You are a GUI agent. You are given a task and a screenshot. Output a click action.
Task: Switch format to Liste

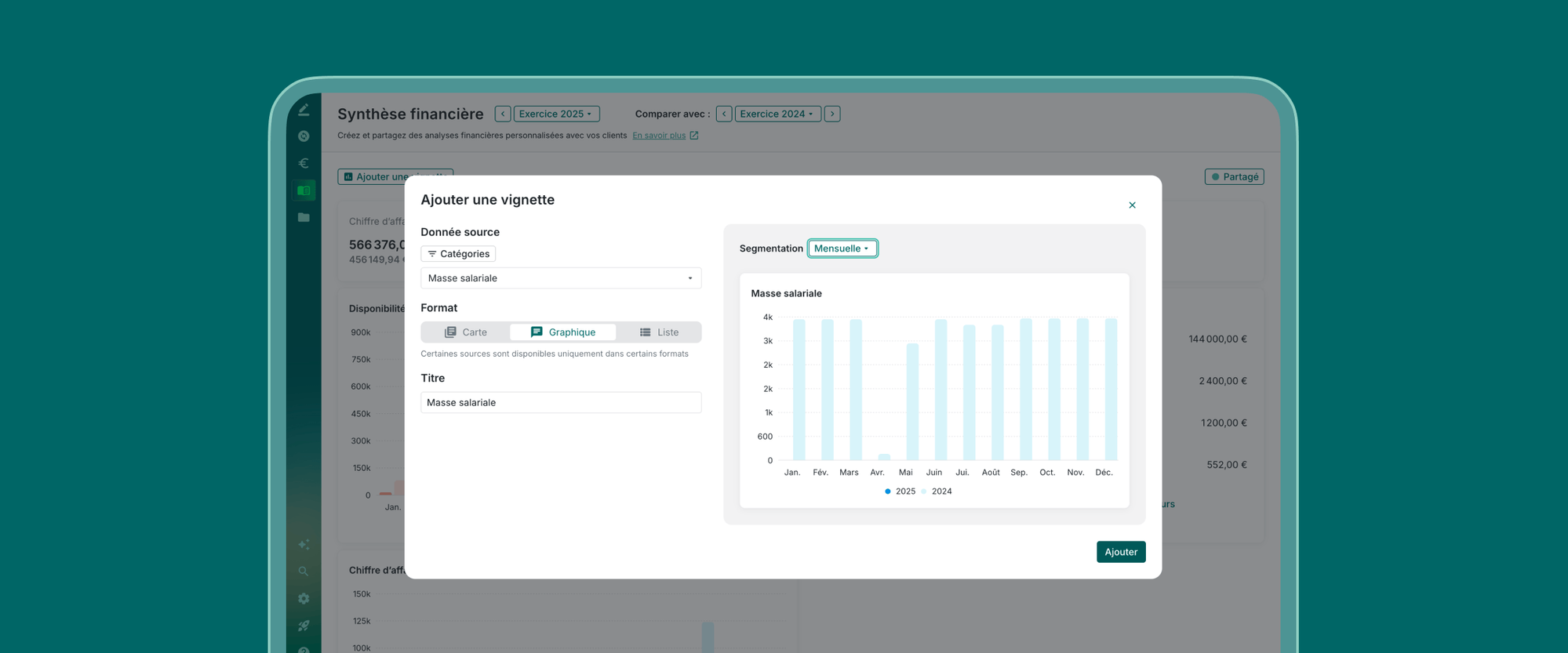point(659,332)
